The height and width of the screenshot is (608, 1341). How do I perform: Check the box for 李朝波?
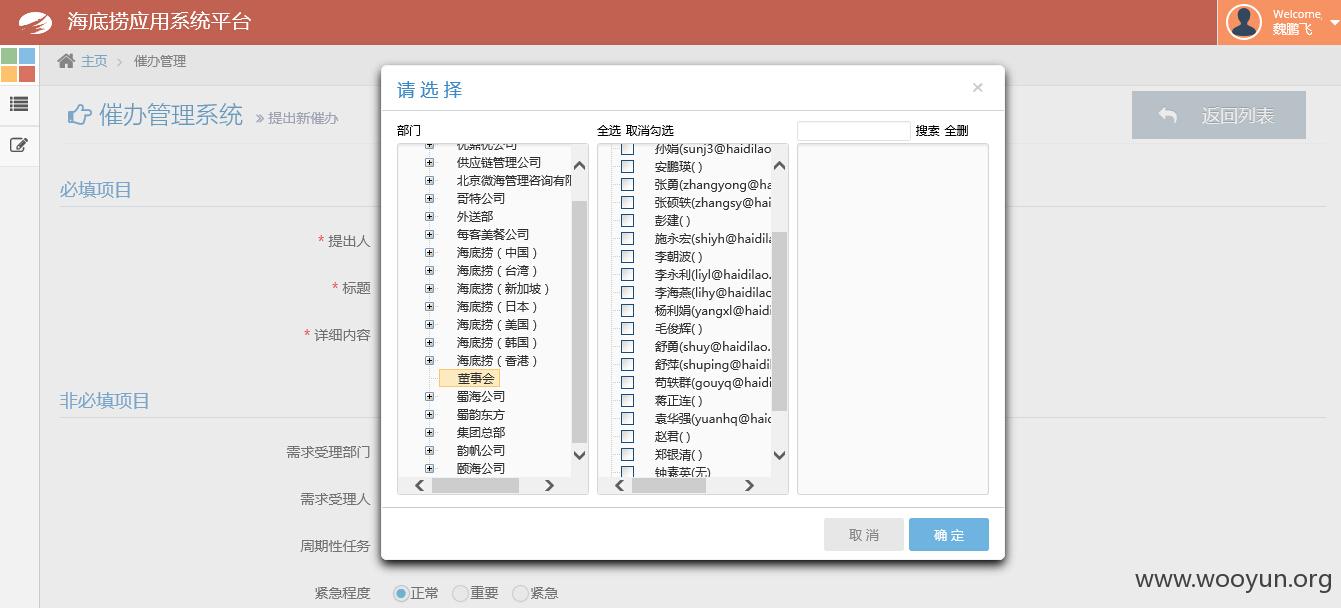pyautogui.click(x=628, y=257)
